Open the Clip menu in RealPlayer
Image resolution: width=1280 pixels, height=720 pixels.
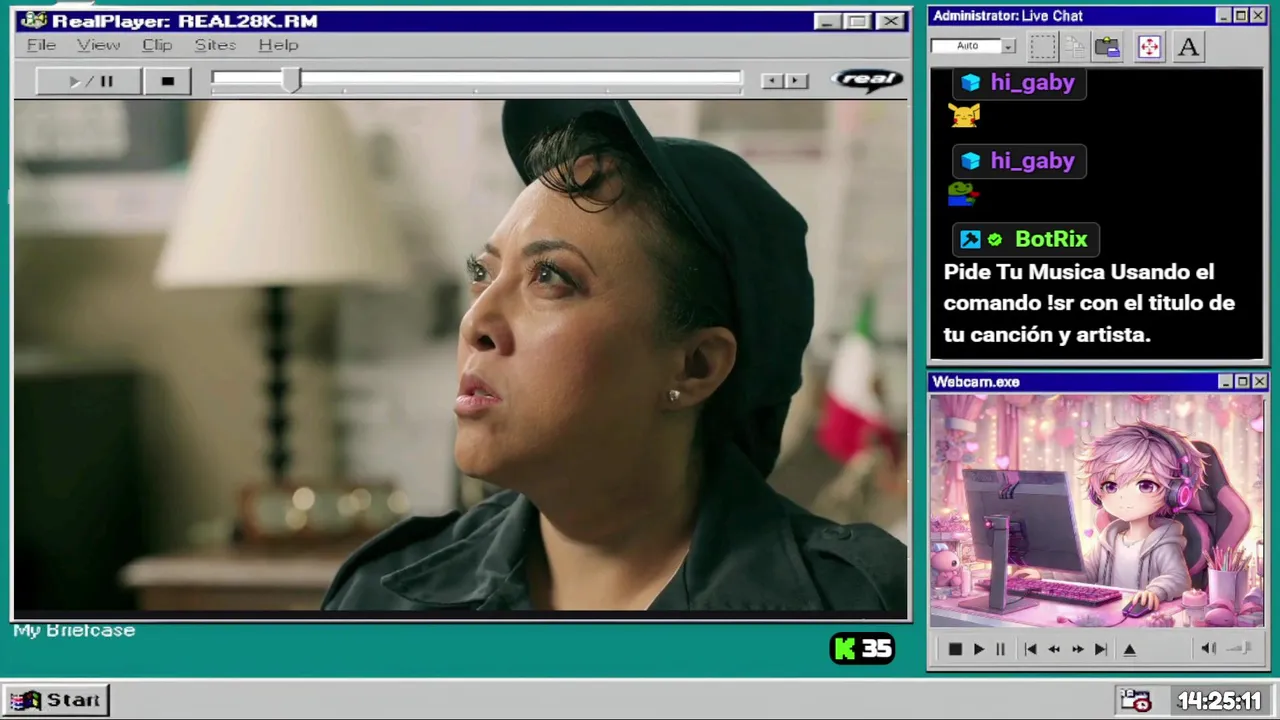click(x=157, y=45)
